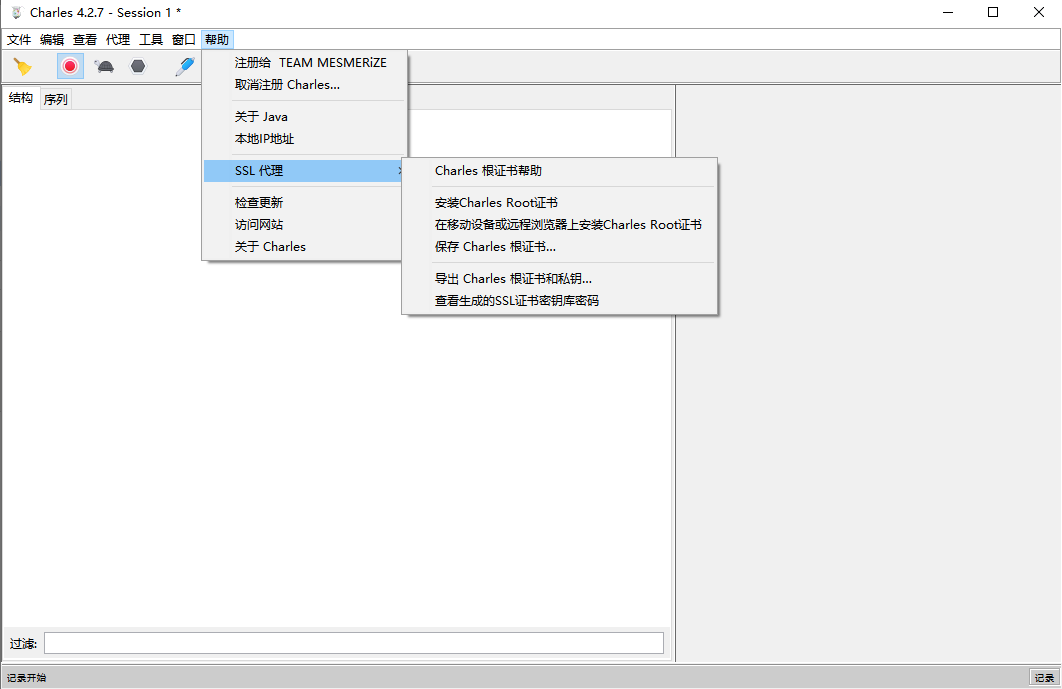Click the Charles app icon in title bar
The image size is (1062, 689).
[16, 12]
